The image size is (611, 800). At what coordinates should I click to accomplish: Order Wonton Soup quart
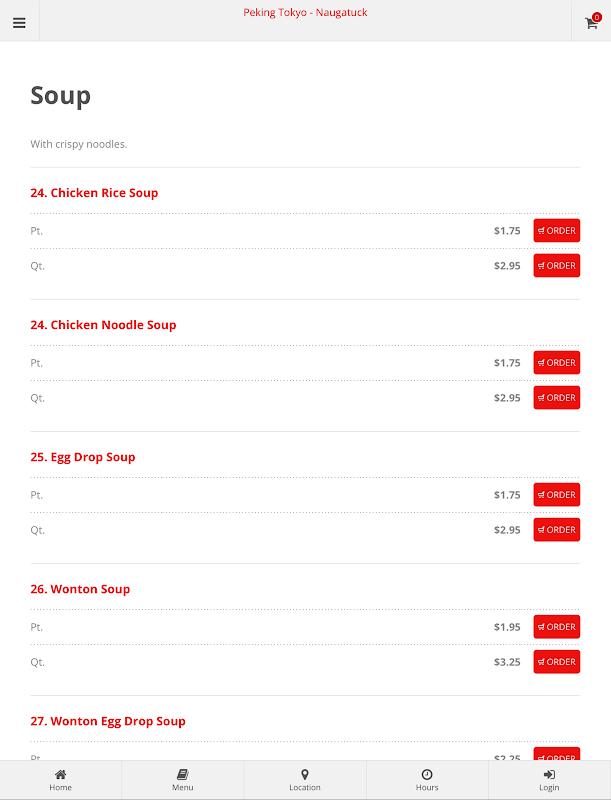[x=556, y=662]
